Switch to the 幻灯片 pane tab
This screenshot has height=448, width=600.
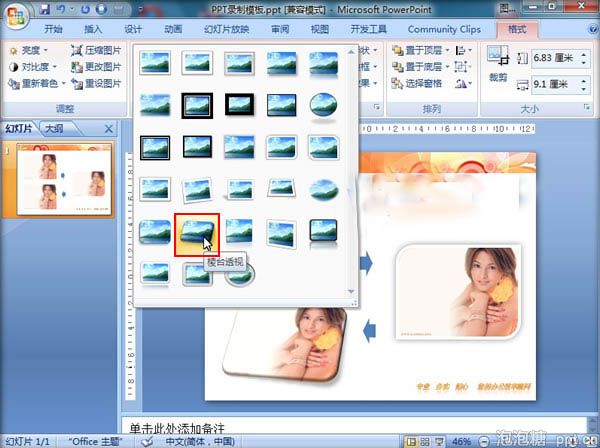(x=18, y=129)
